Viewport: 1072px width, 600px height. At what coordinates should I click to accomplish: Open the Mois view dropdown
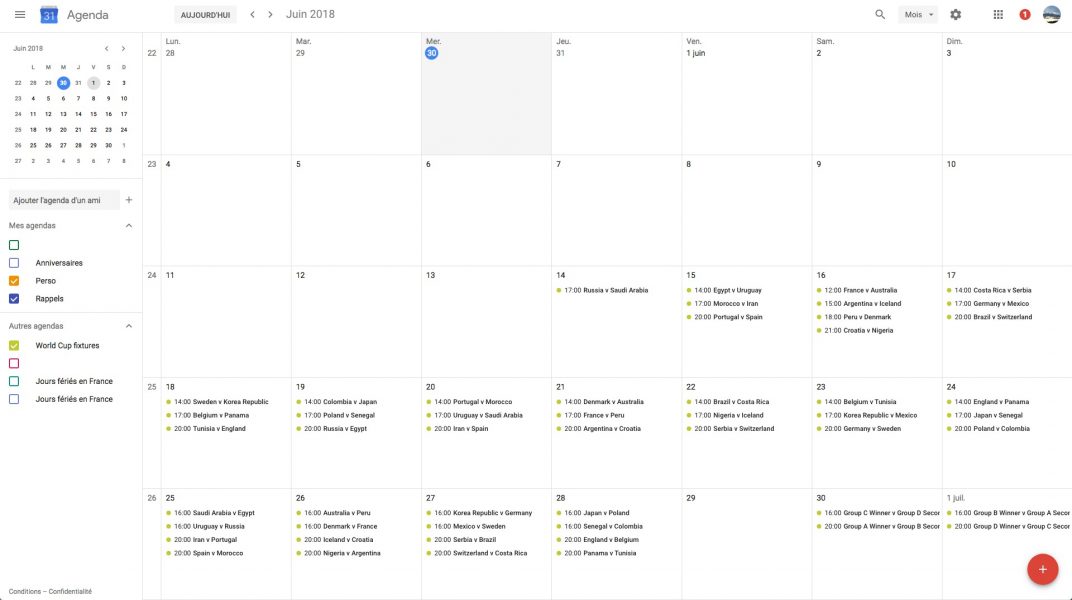coord(918,14)
